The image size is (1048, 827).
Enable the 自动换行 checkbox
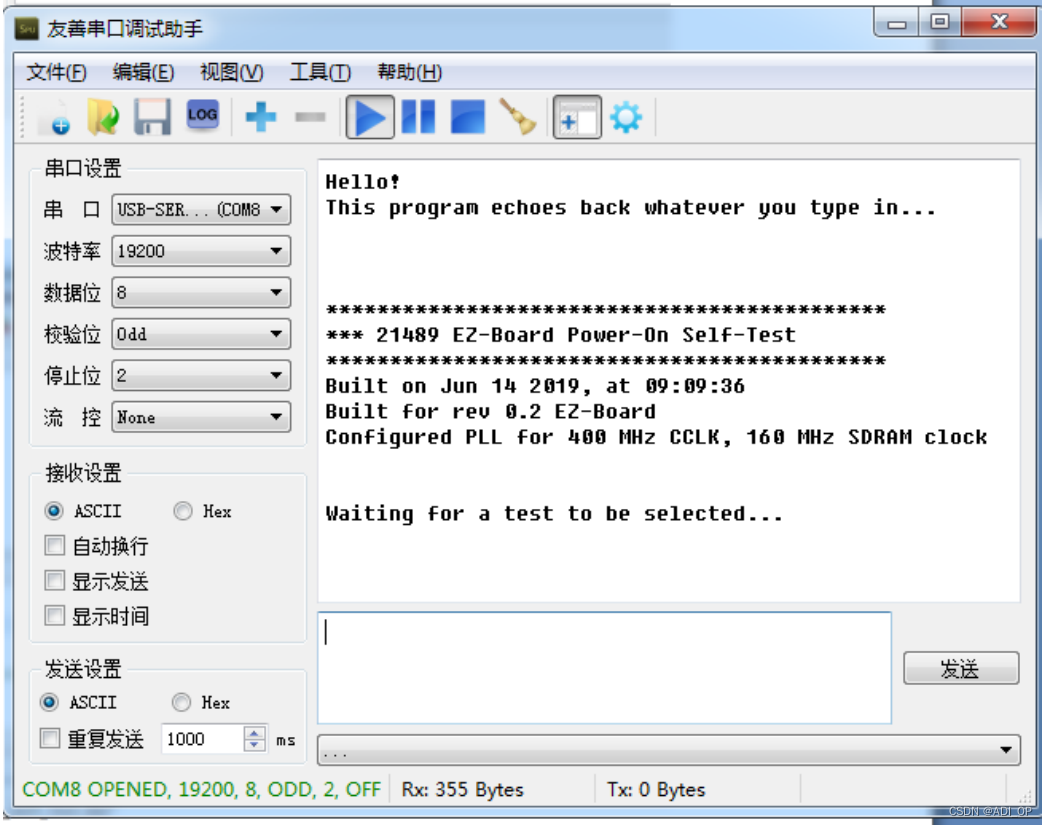tap(54, 546)
